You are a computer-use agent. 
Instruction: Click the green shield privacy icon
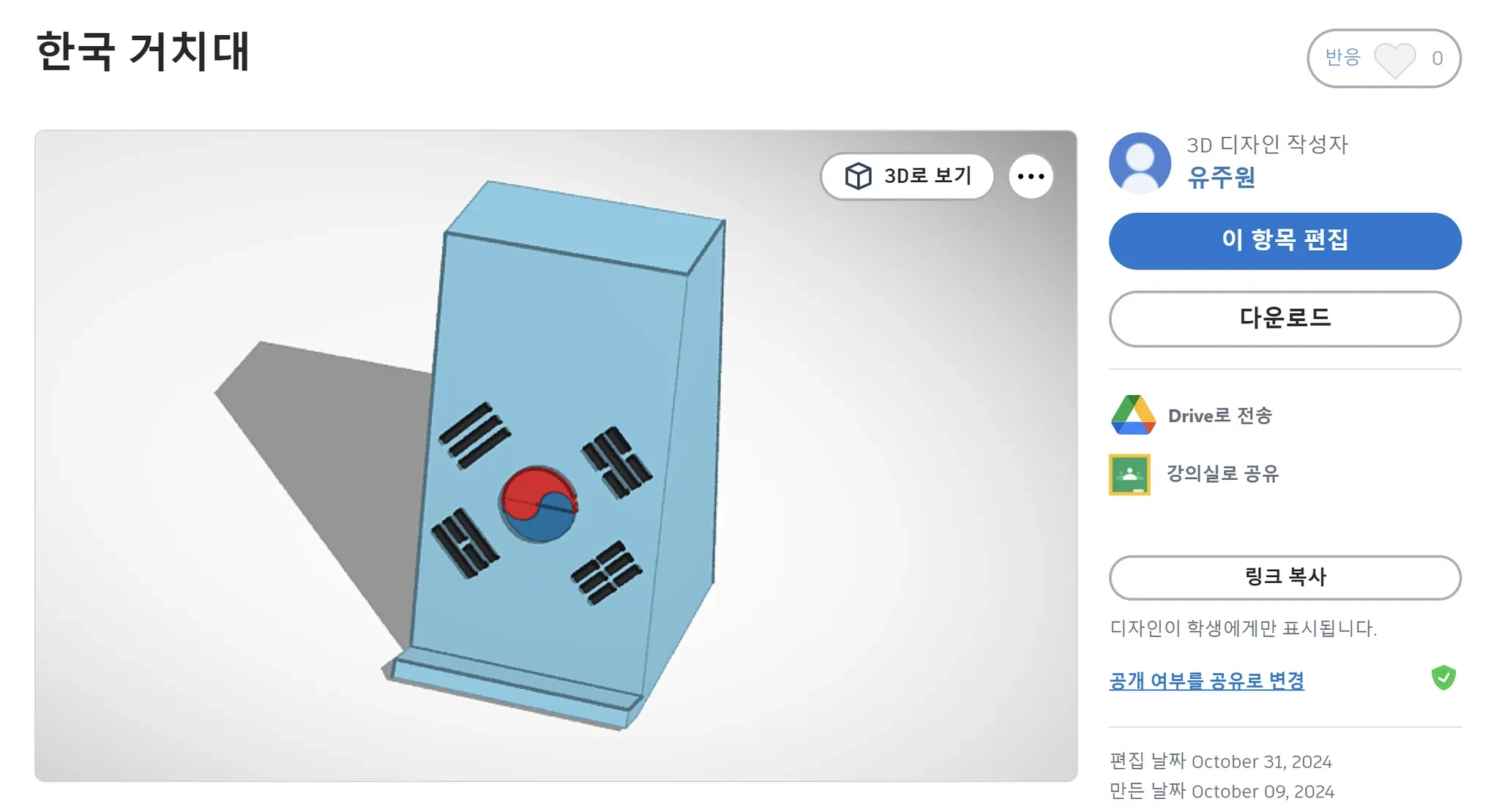pyautogui.click(x=1443, y=678)
